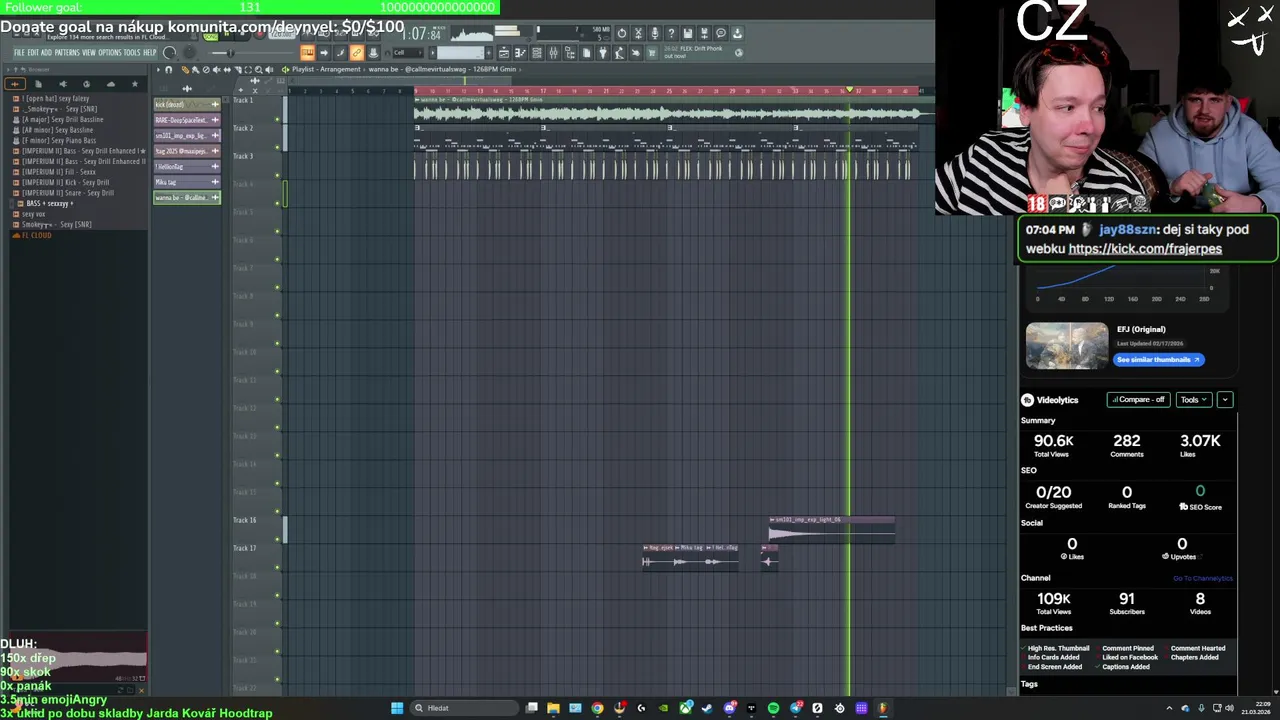1280x720 pixels.
Task: Select the playlist paint brush tool
Action: [x=196, y=69]
